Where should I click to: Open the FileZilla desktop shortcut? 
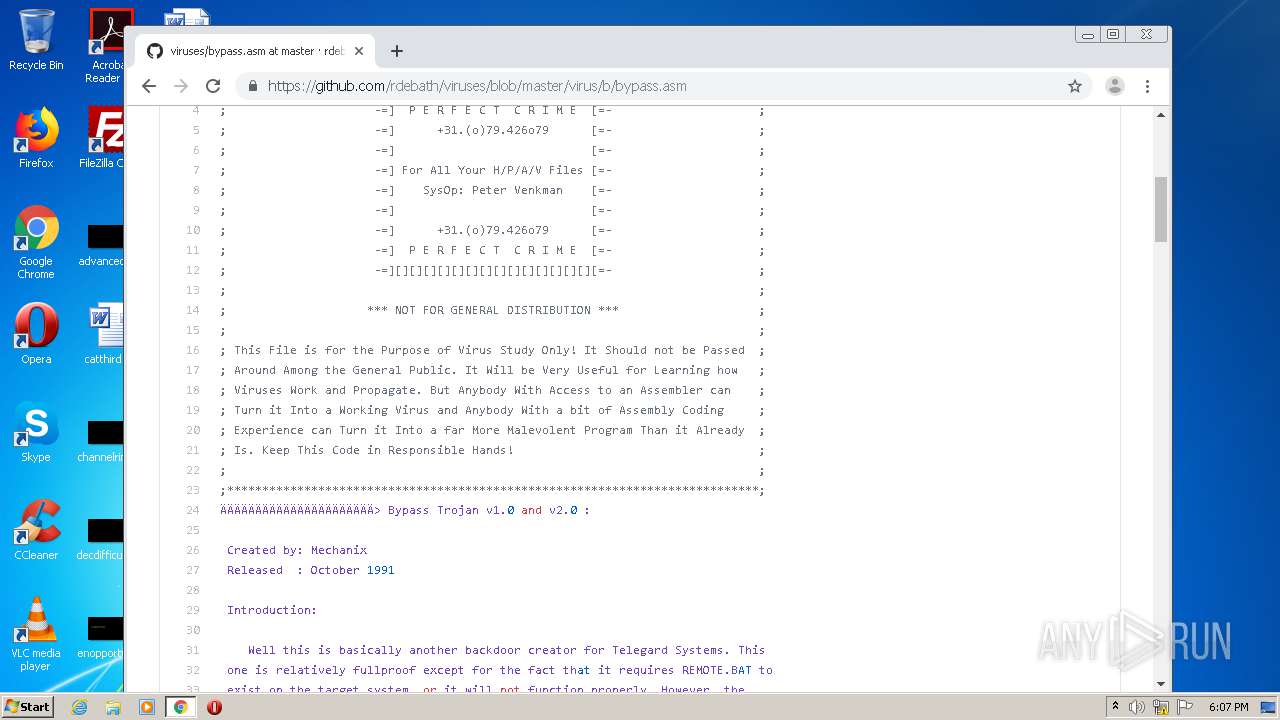104,138
